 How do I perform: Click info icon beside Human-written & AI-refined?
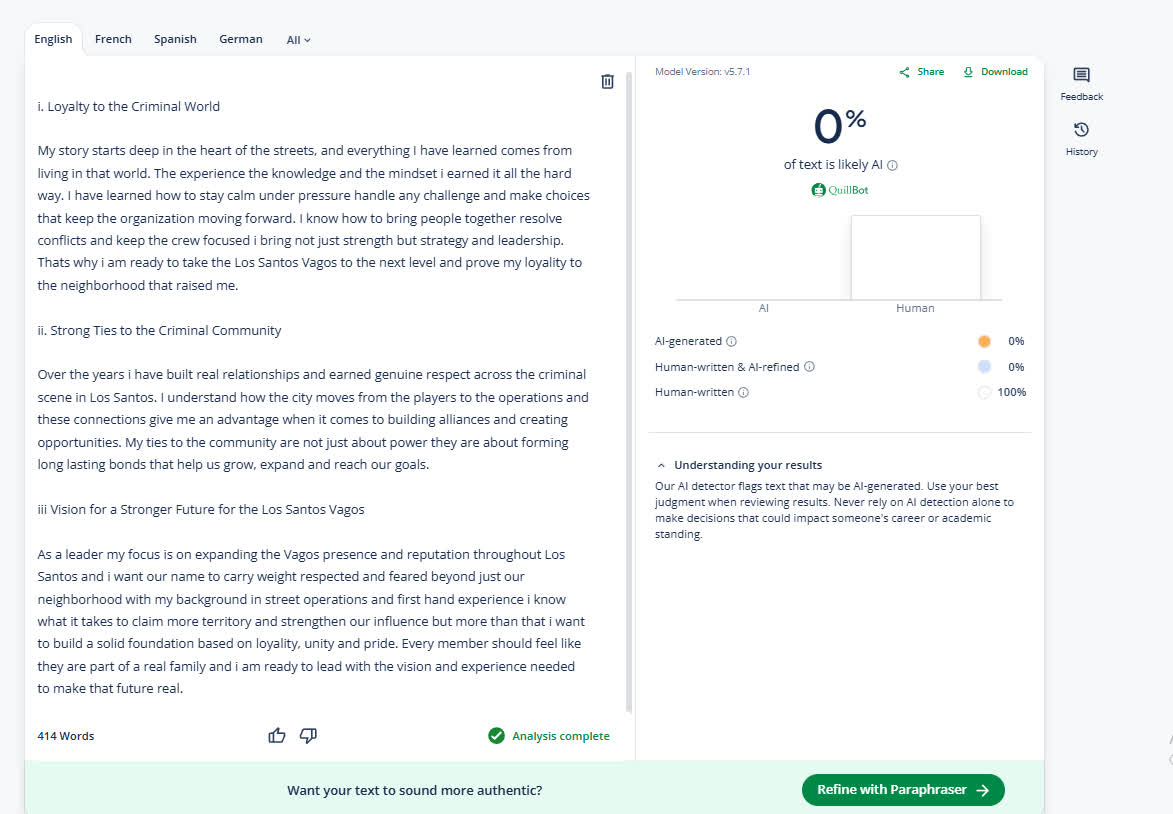tap(809, 367)
